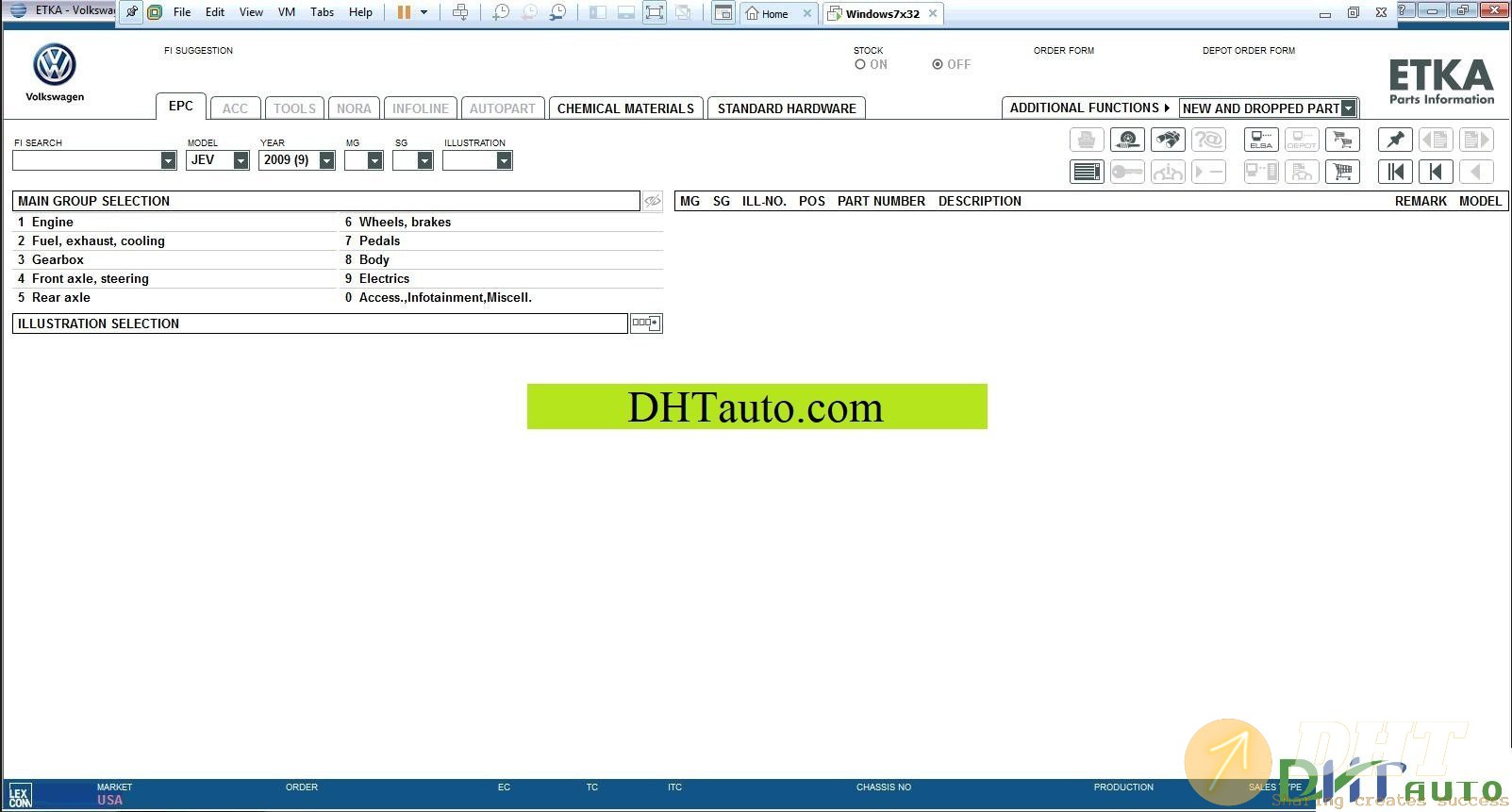
Task: Click the pushpin icon
Action: click(1395, 140)
